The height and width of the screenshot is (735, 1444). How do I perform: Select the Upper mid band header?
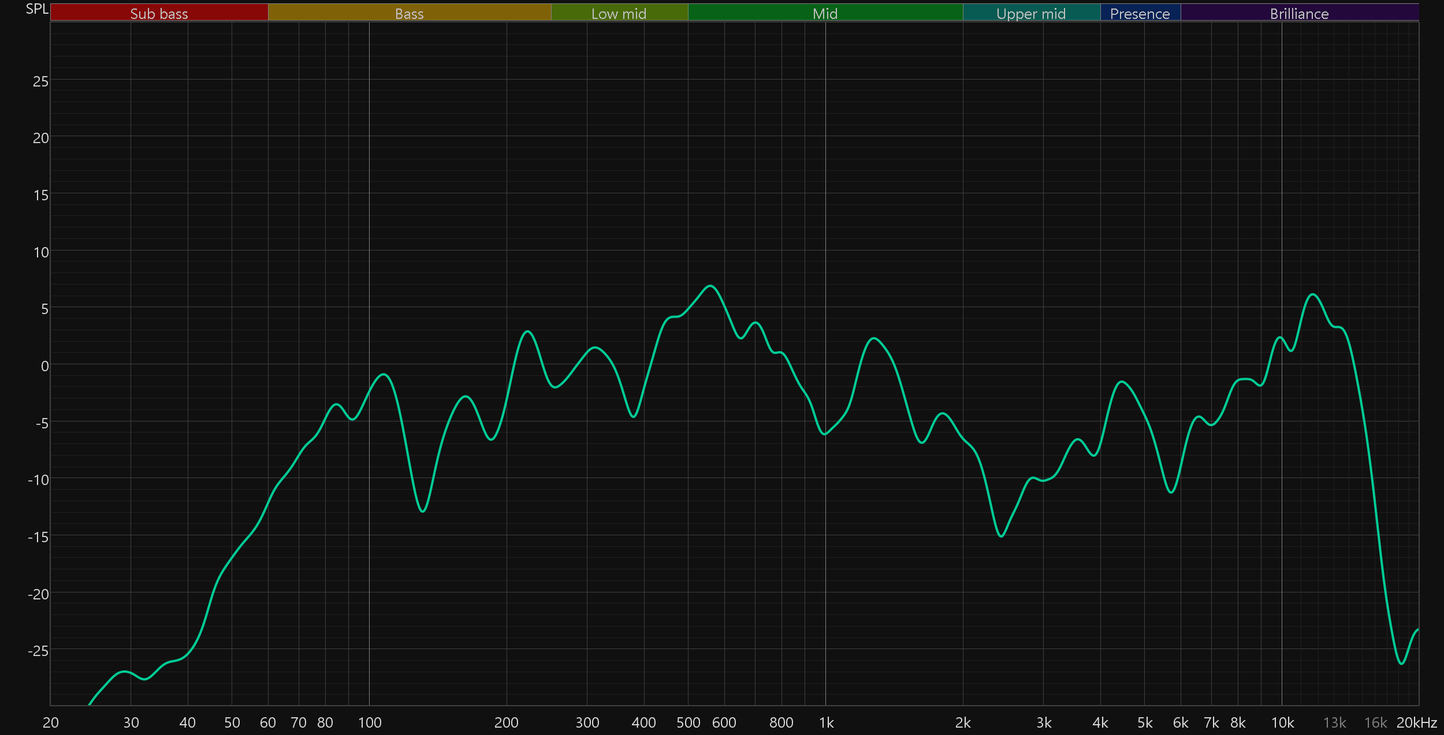1031,13
